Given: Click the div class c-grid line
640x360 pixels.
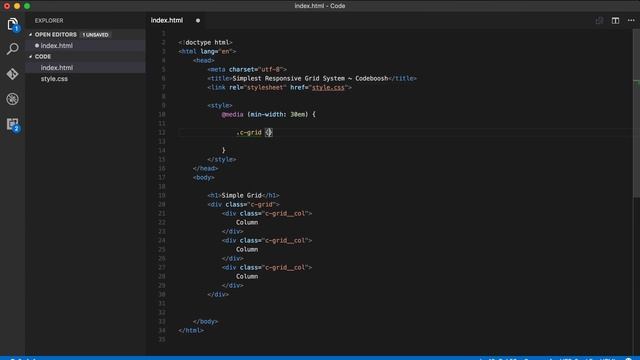Looking at the screenshot, I should [x=243, y=204].
